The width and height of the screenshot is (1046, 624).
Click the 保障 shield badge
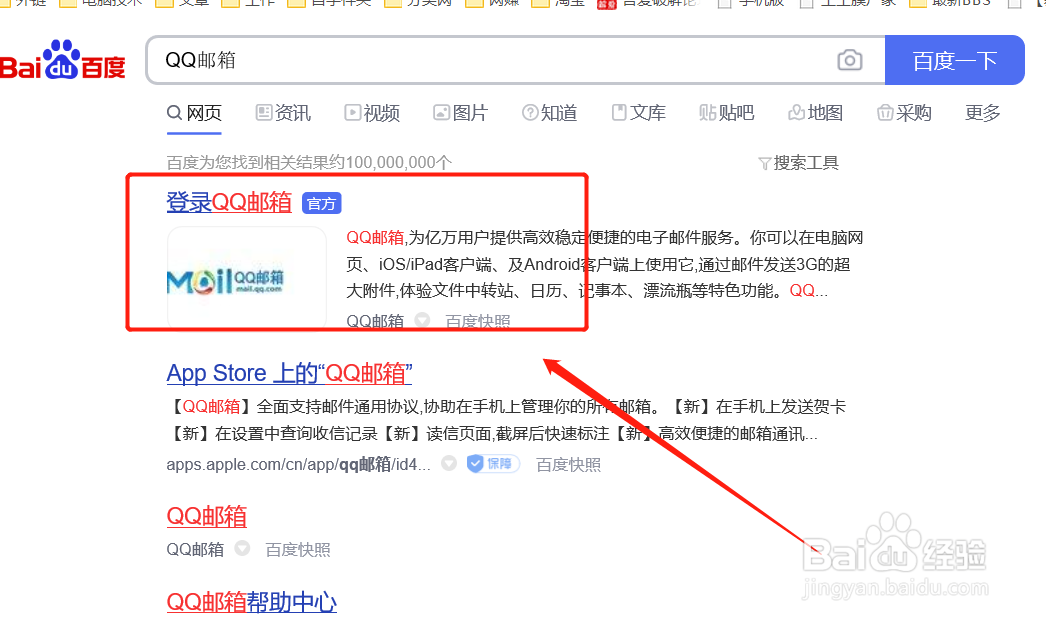(493, 463)
